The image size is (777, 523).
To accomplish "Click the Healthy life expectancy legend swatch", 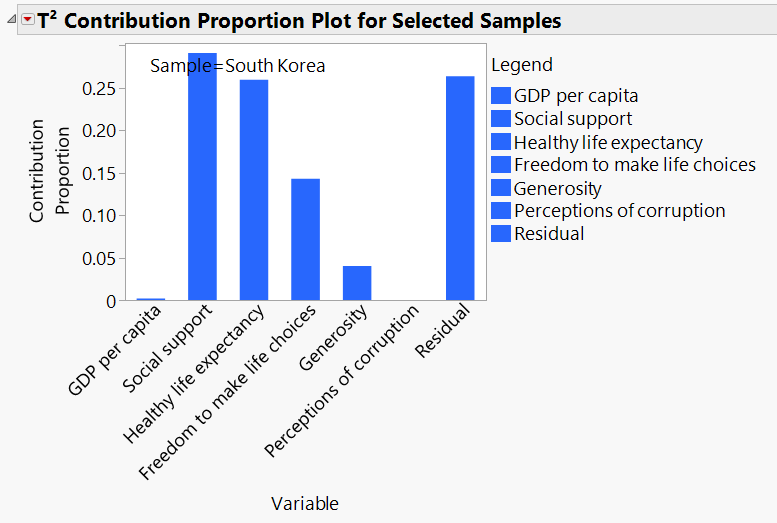I will 501,142.
